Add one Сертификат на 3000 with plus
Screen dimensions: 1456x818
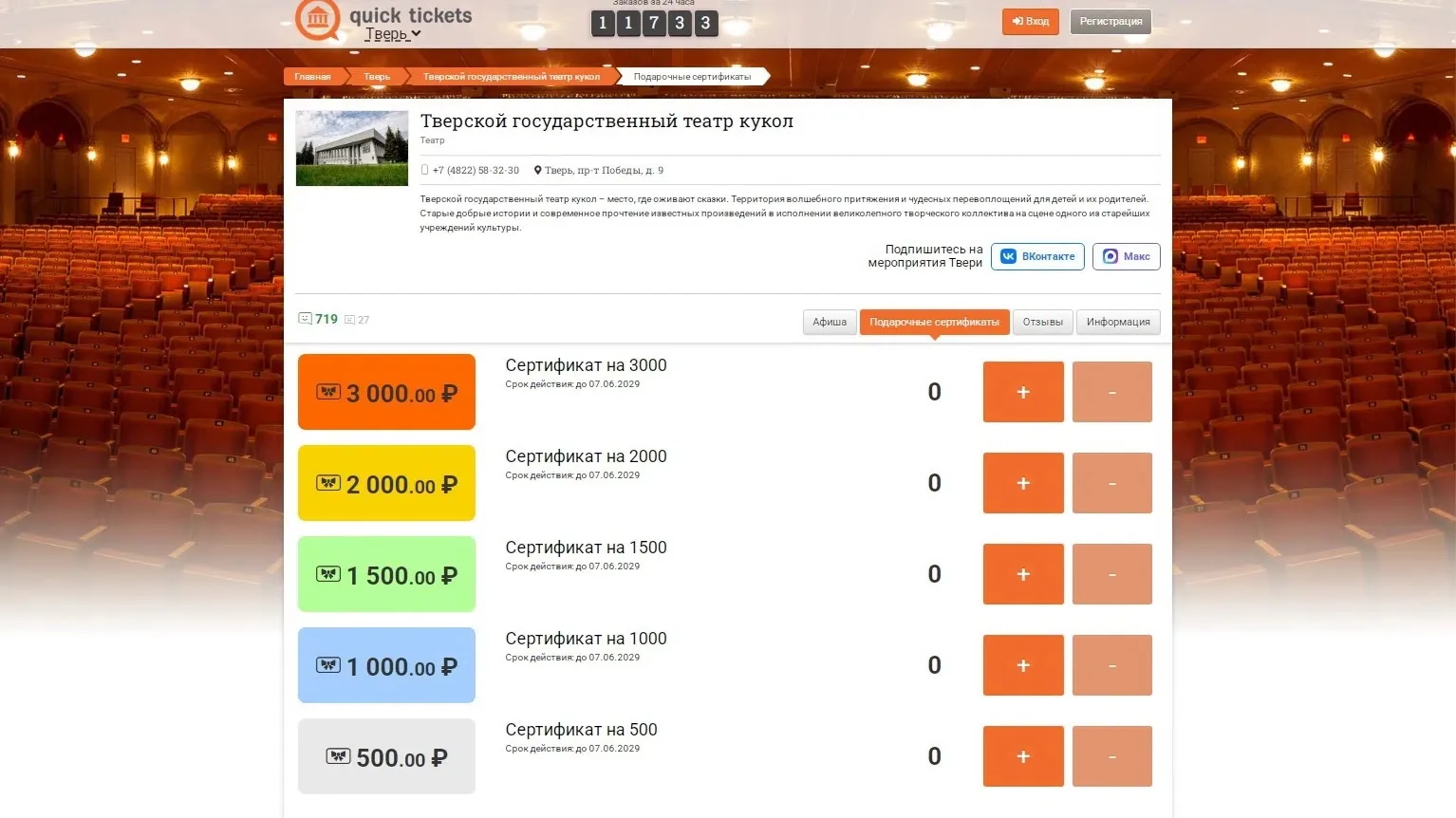[1023, 392]
